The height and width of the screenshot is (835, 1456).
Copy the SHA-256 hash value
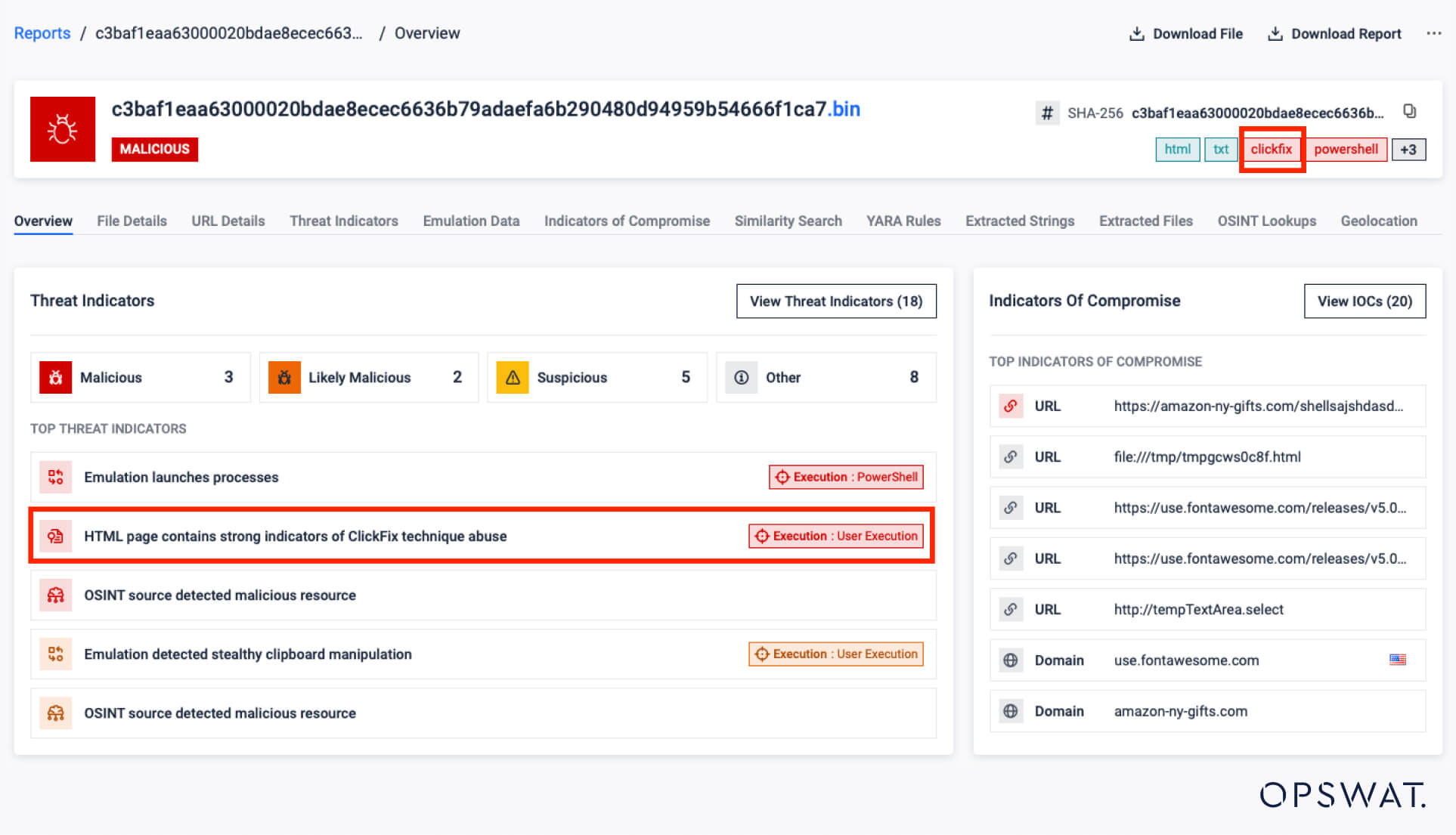point(1409,112)
